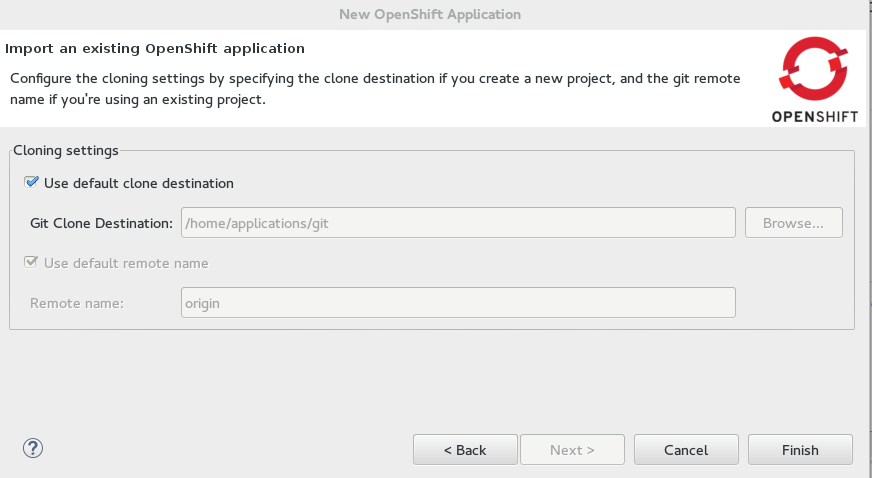The image size is (872, 478).
Task: Go back with the Back button
Action: [x=465, y=450]
